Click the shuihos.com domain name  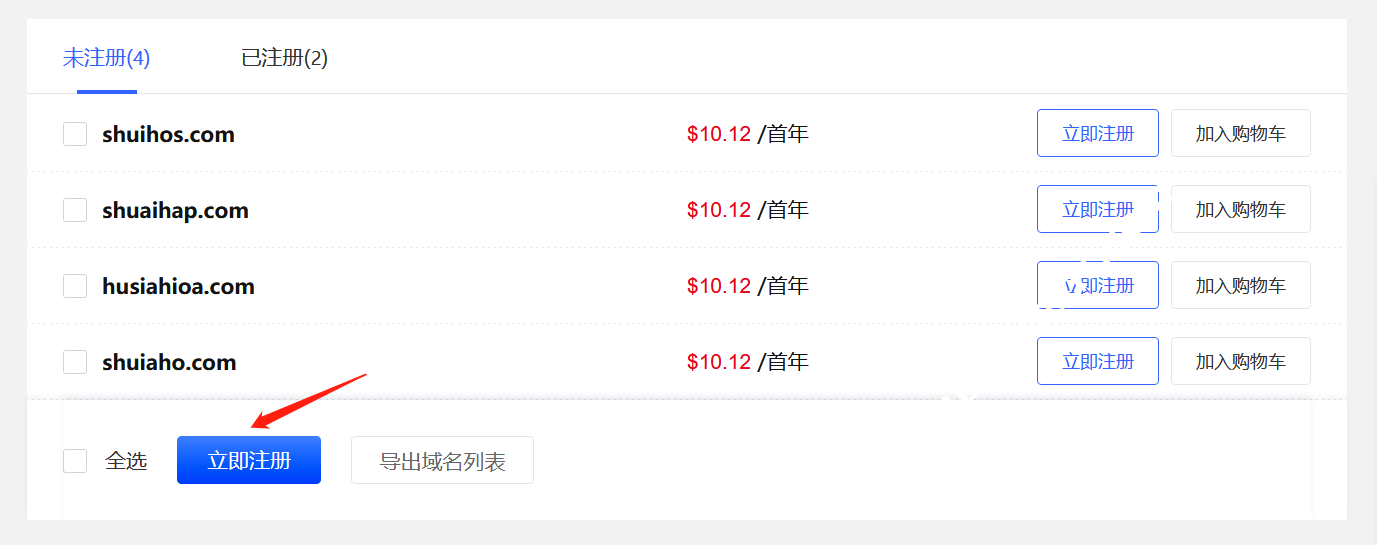pyautogui.click(x=168, y=134)
